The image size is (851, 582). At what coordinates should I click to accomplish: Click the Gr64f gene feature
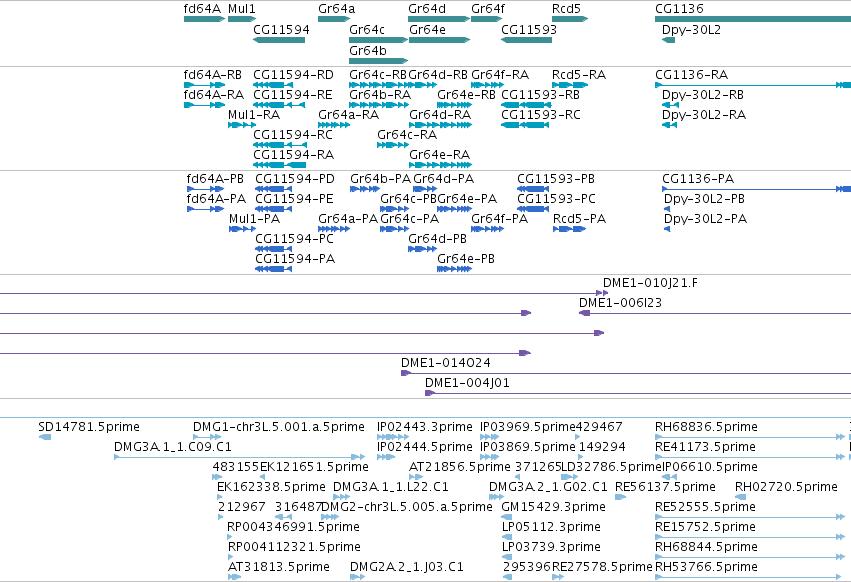pyautogui.click(x=487, y=19)
